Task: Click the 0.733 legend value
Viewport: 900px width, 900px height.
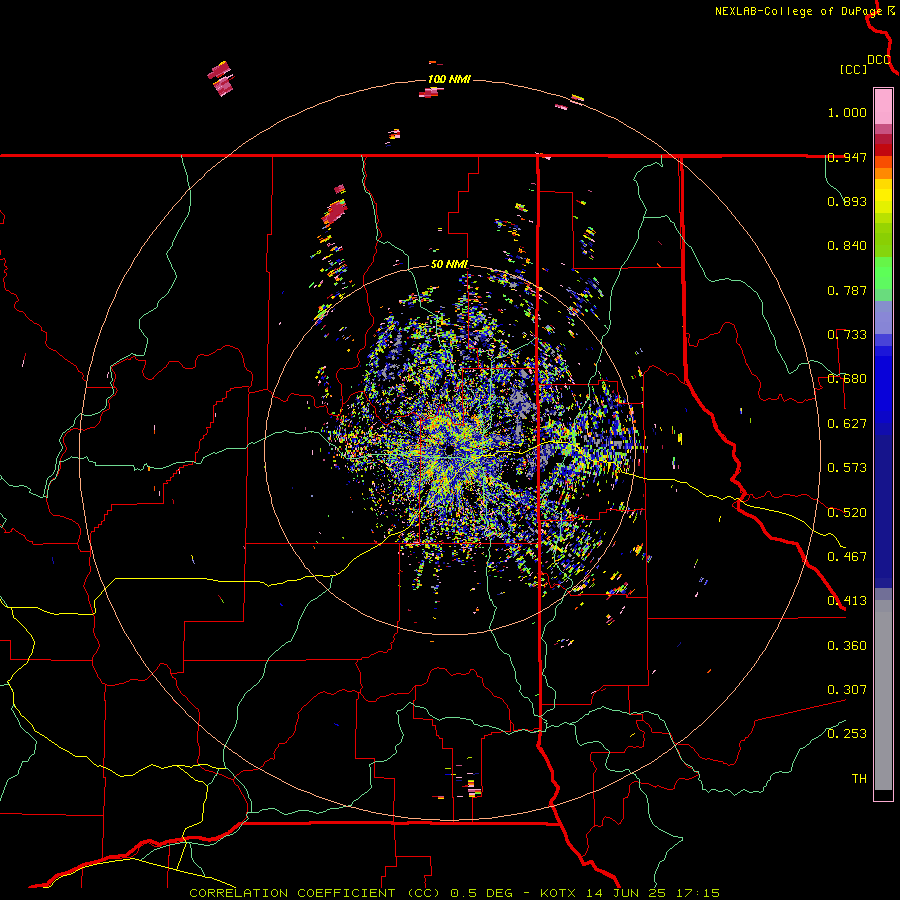Action: point(847,335)
